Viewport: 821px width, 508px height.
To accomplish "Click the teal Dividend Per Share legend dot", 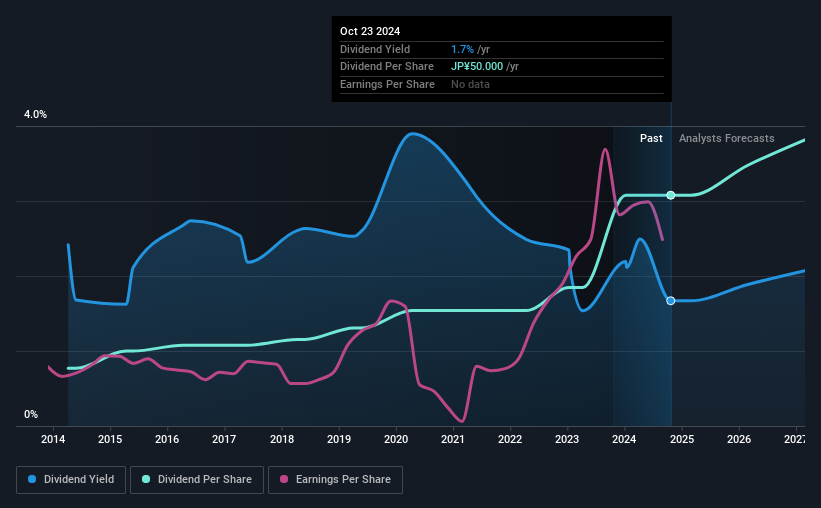I will pos(146,479).
